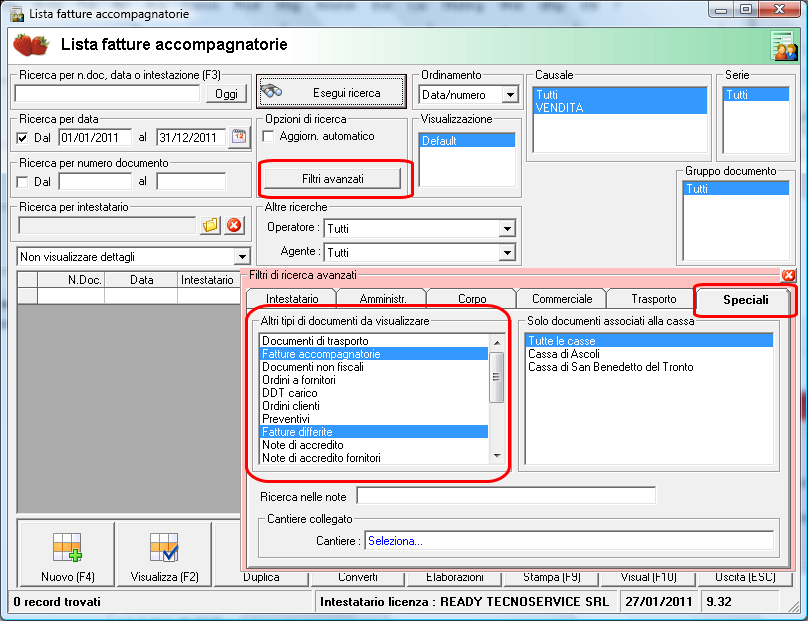Toggle the Ricerca per data Dal checkbox
808x621 pixels.
[22, 138]
